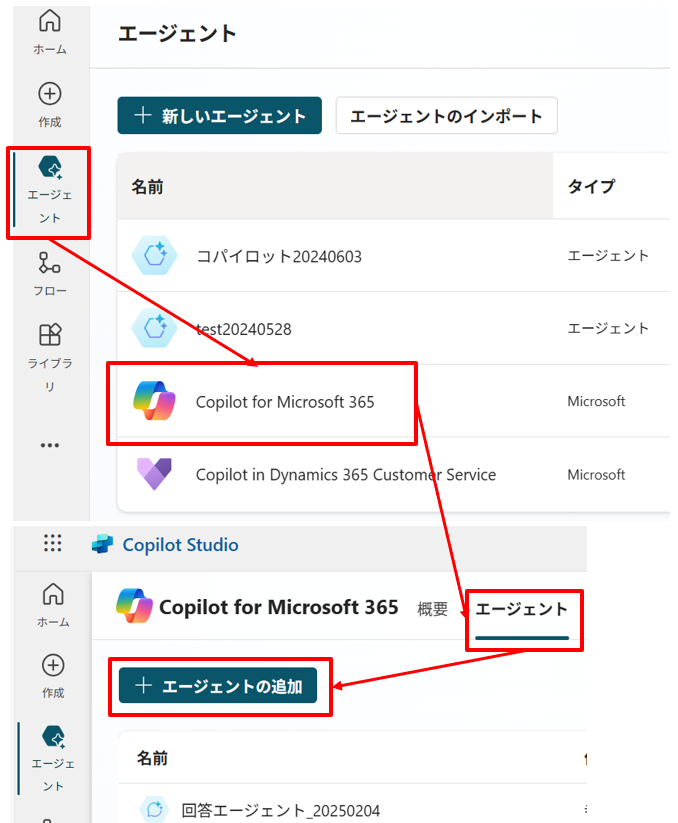Viewport: 678px width, 823px height.
Task: Click the タイプ column header
Action: click(x=591, y=186)
